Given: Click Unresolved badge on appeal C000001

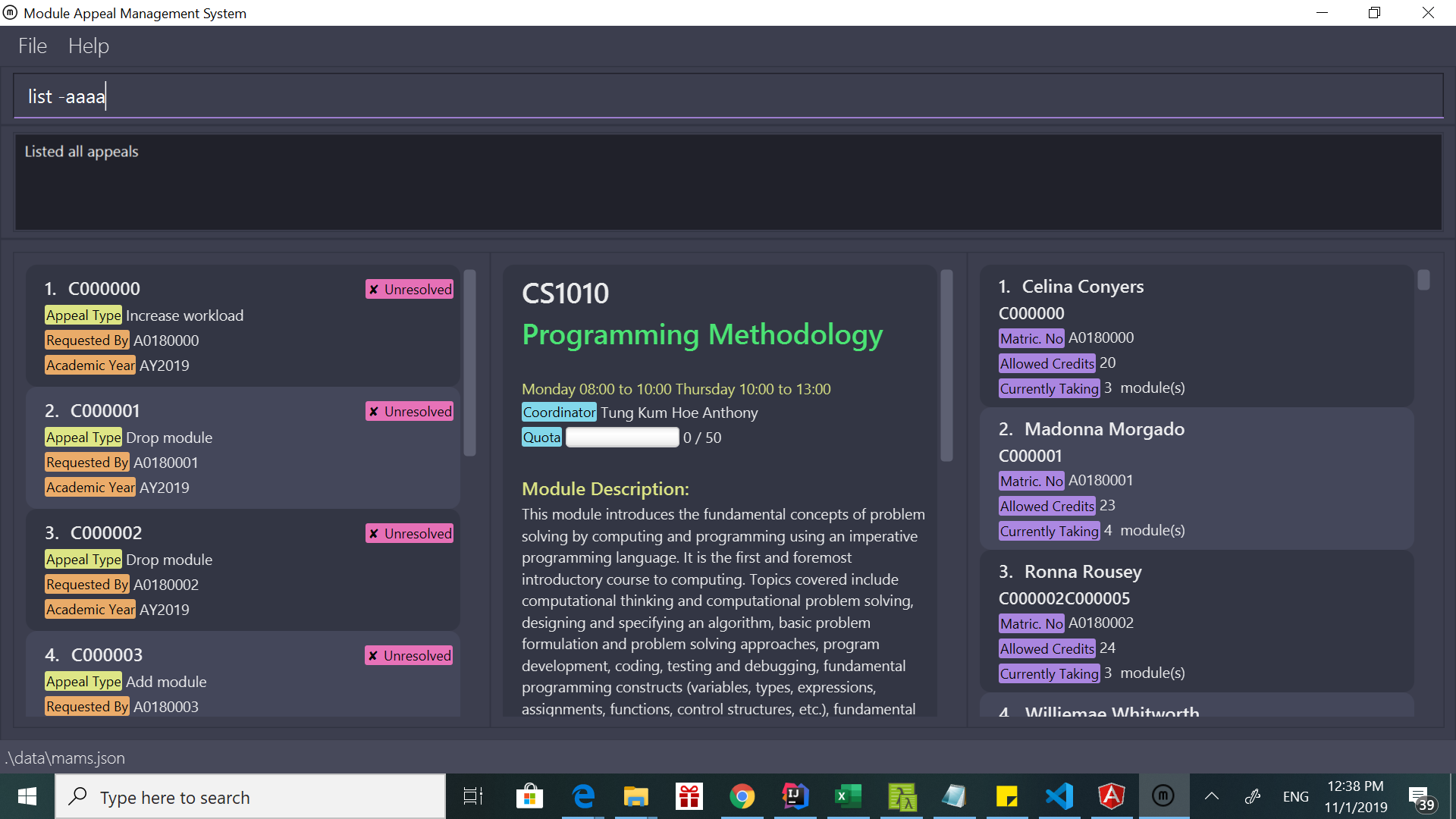Looking at the screenshot, I should (x=409, y=411).
